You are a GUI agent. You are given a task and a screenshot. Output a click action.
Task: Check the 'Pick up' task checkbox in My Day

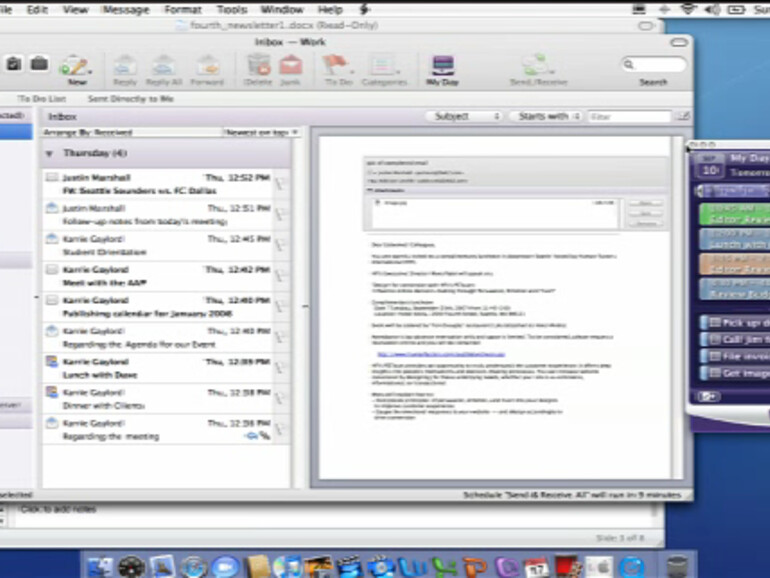715,323
